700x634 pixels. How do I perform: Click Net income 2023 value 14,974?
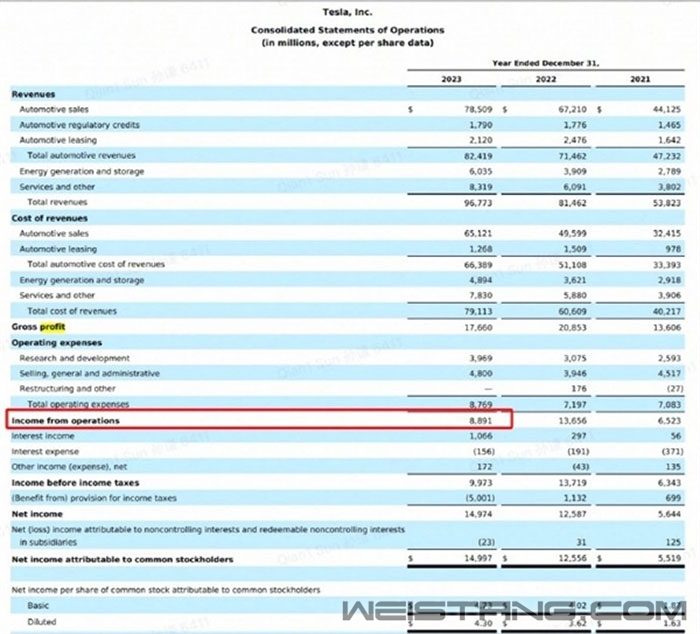pyautogui.click(x=478, y=514)
